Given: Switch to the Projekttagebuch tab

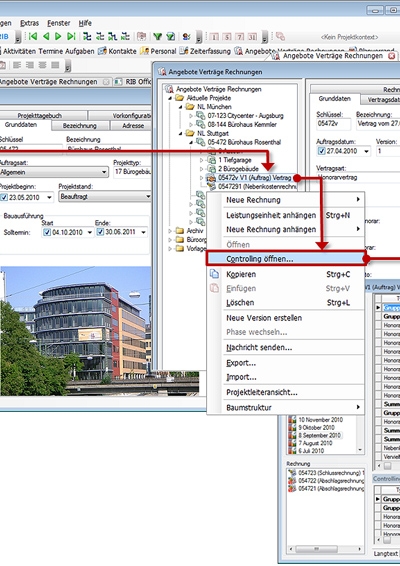Looking at the screenshot, I should (x=40, y=116).
